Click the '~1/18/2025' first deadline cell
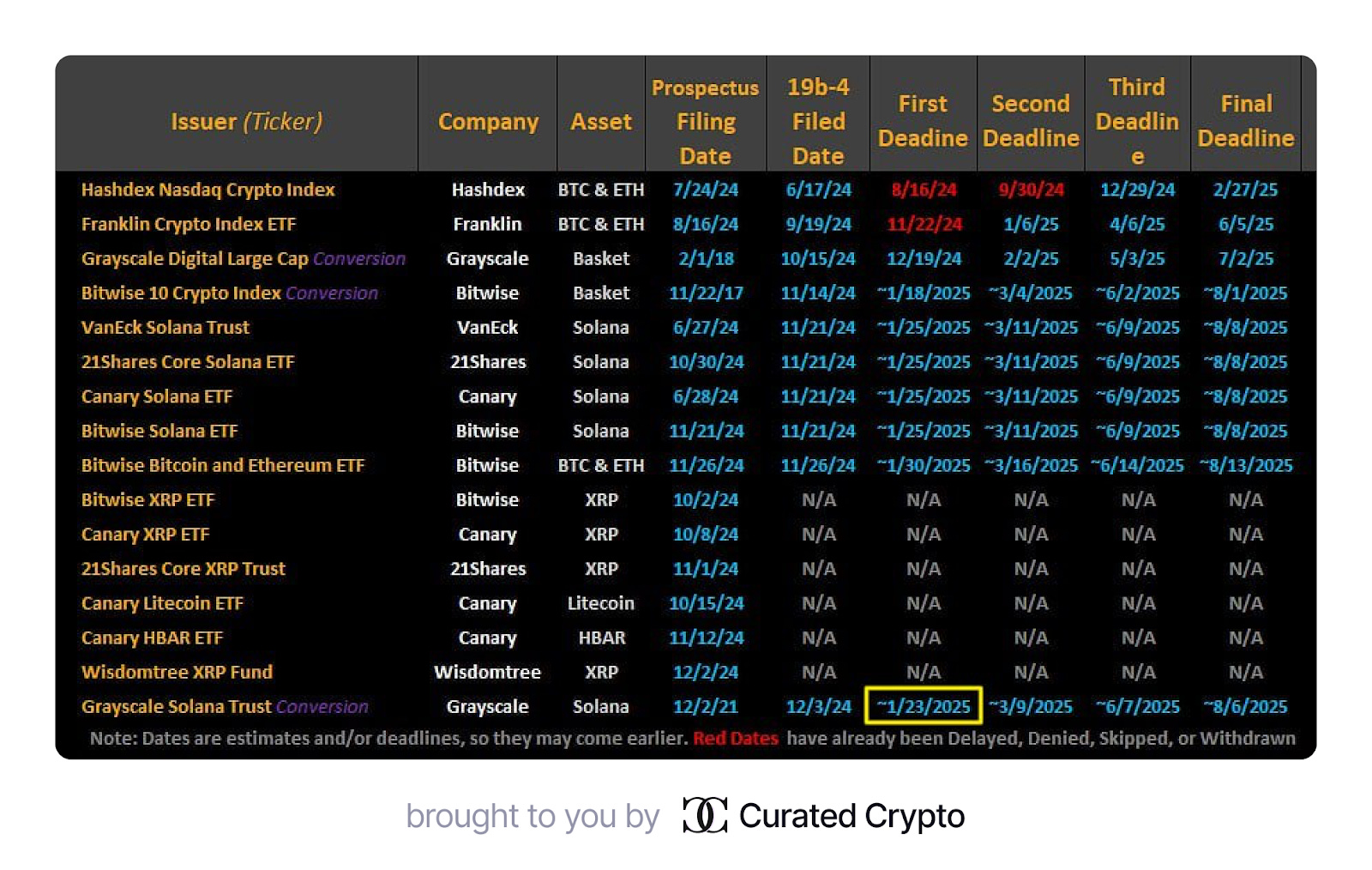This screenshot has width=1372, height=870. pyautogui.click(x=924, y=293)
